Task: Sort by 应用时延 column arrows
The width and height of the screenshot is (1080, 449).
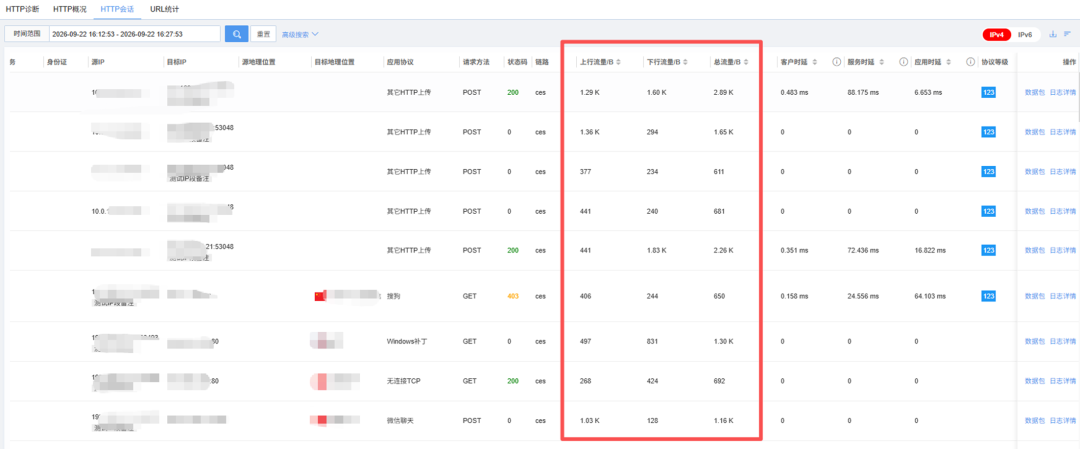Action: click(948, 62)
